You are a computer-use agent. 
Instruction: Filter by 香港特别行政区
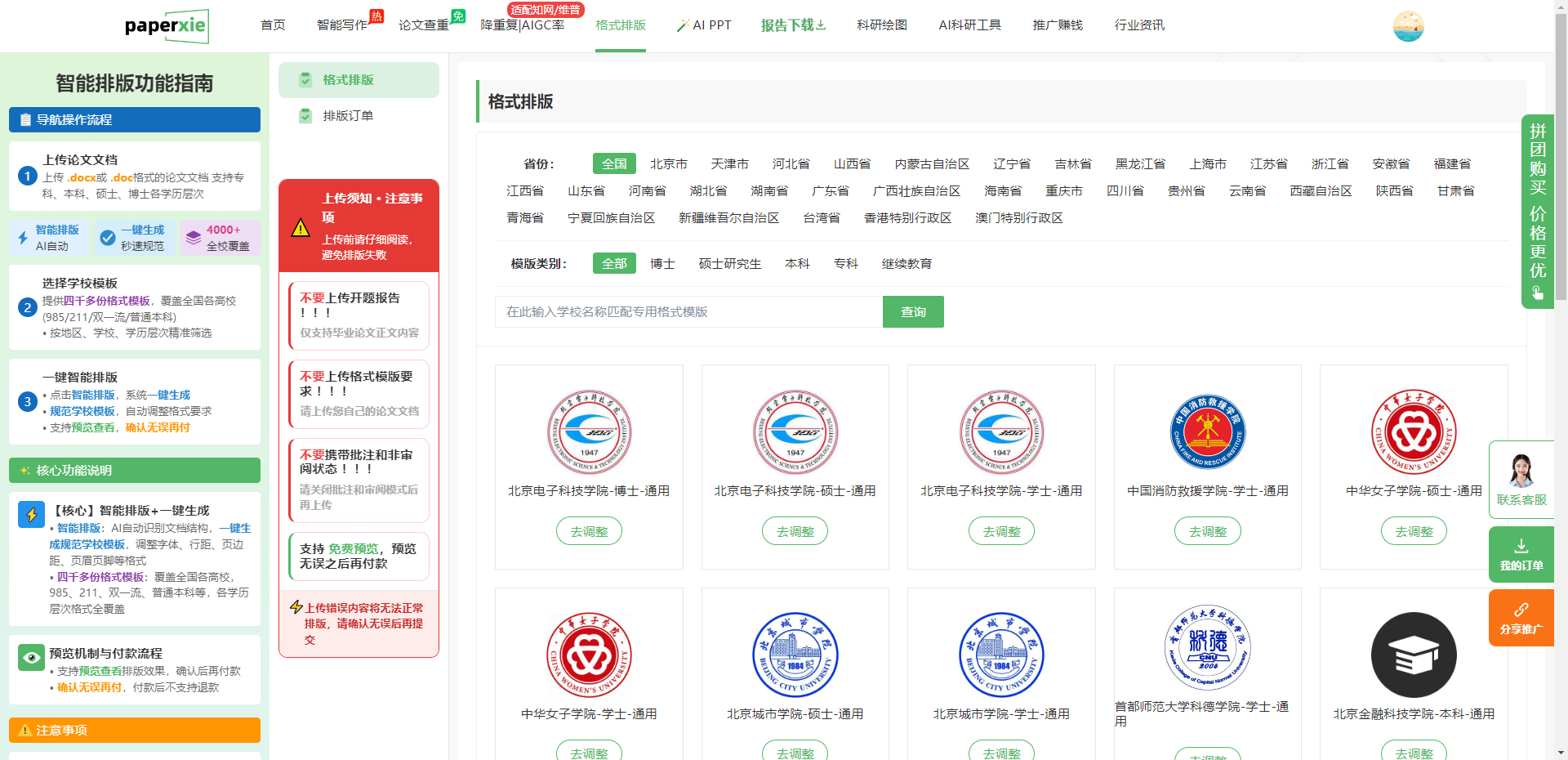tap(907, 218)
